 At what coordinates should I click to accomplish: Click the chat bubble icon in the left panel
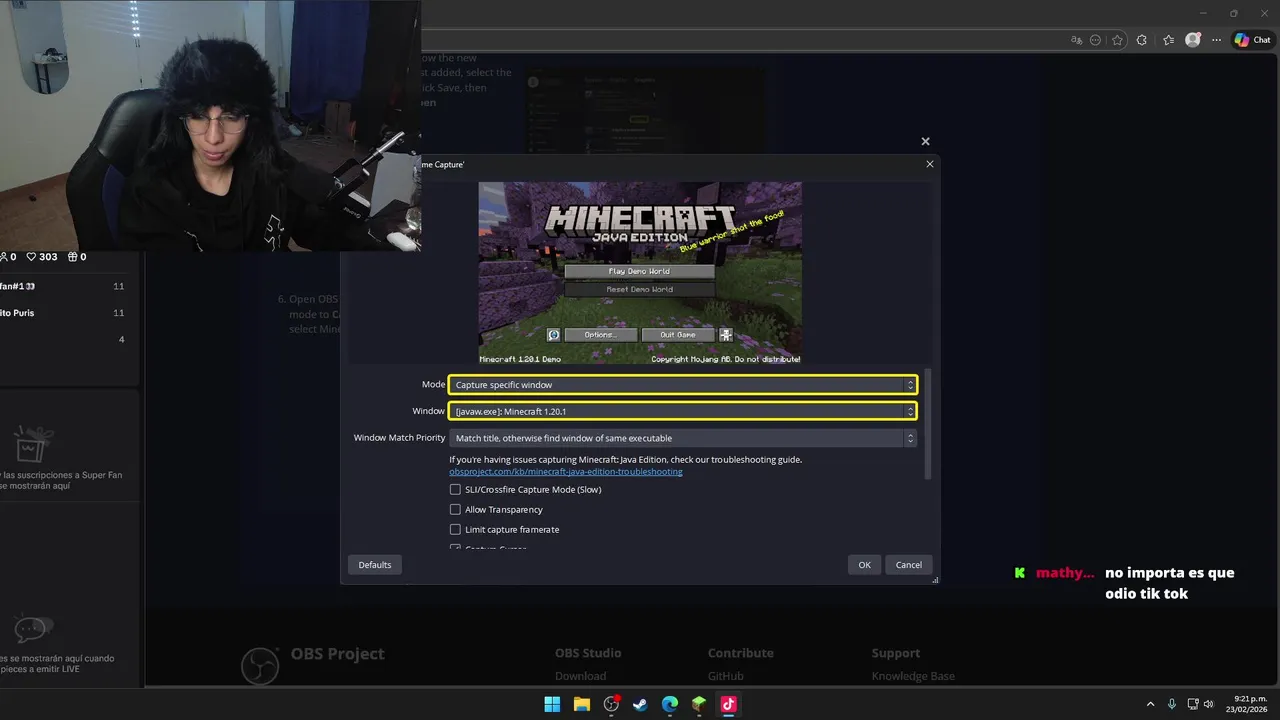(33, 629)
